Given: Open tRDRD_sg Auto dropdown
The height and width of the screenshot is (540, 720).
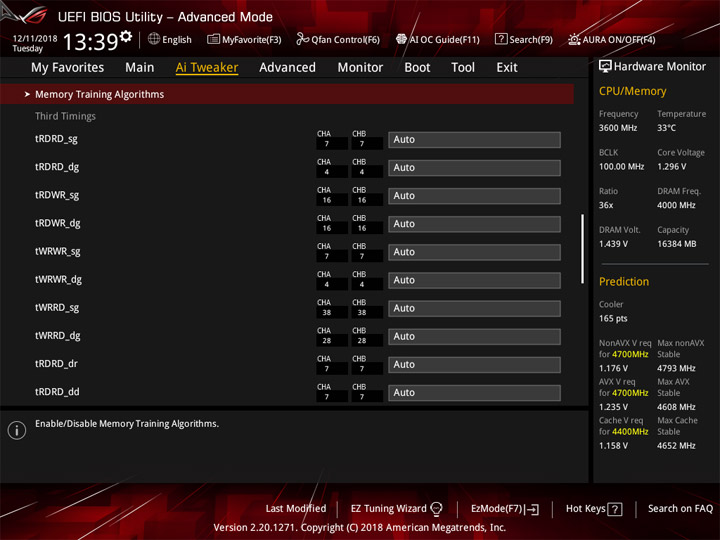Looking at the screenshot, I should click(x=474, y=140).
